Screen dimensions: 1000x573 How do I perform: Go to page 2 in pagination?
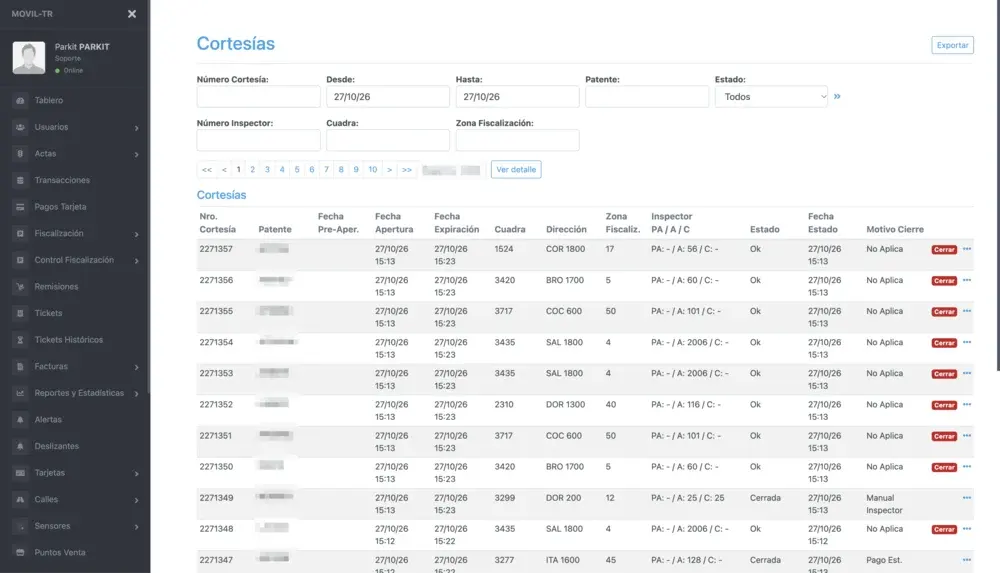point(253,170)
